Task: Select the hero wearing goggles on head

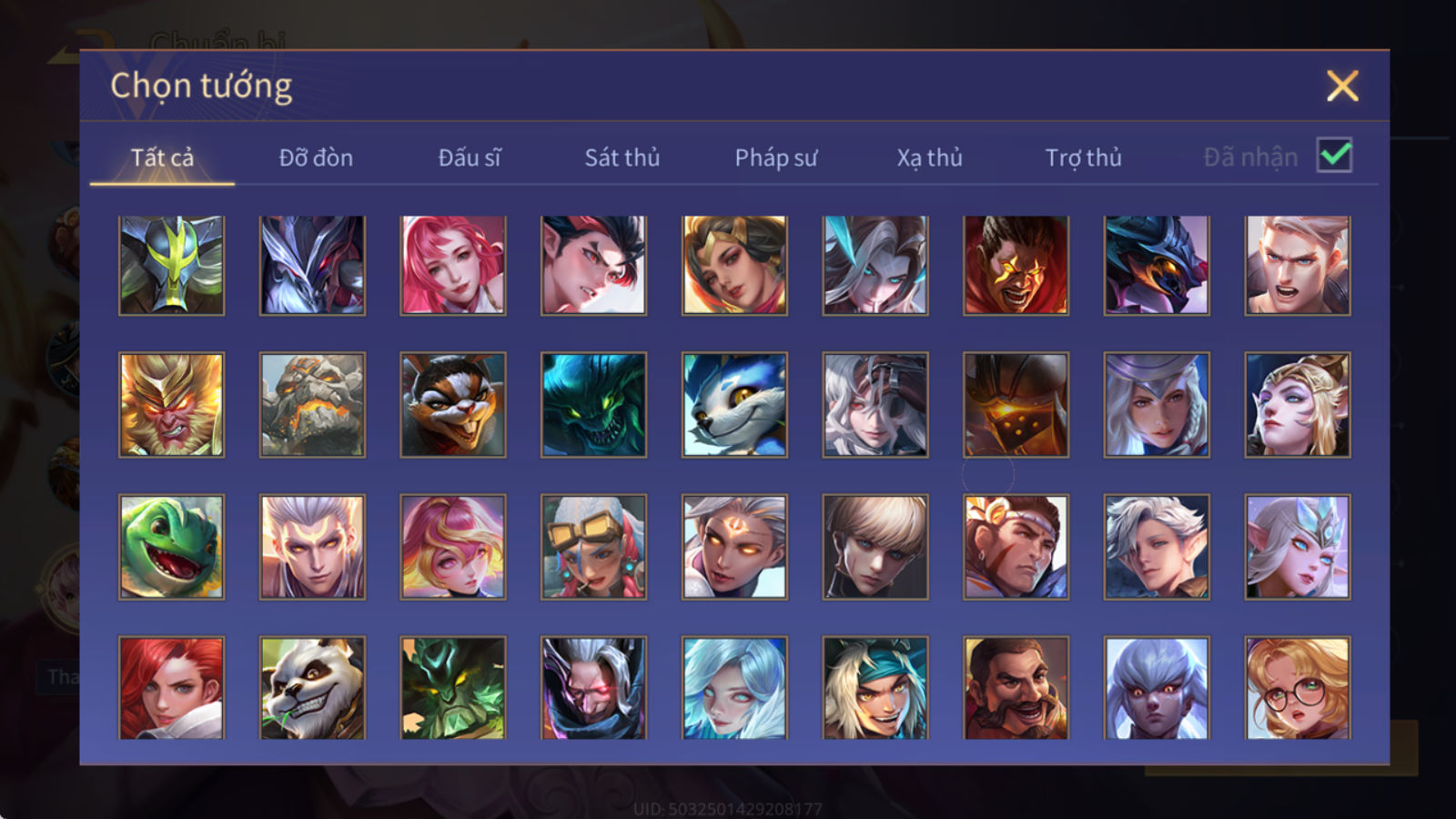Action: point(593,547)
